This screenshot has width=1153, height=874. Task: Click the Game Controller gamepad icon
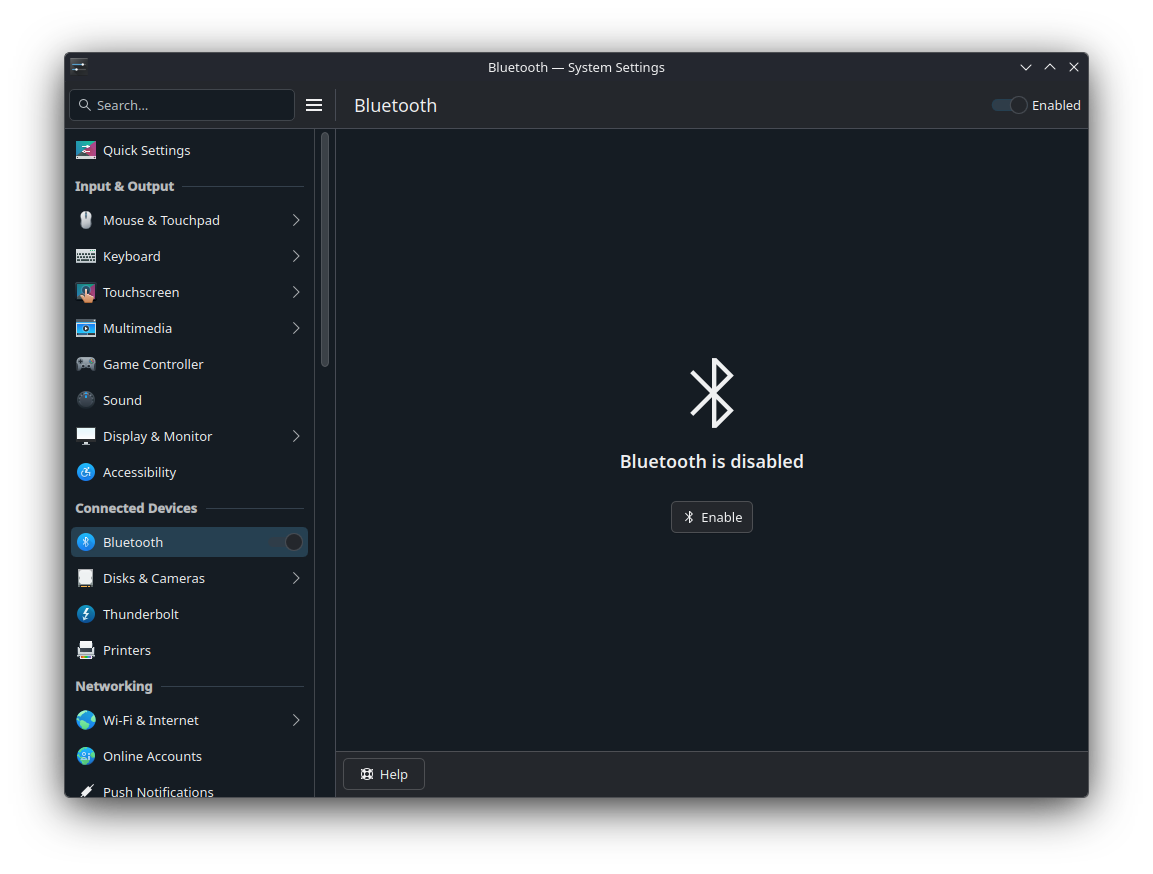click(86, 364)
